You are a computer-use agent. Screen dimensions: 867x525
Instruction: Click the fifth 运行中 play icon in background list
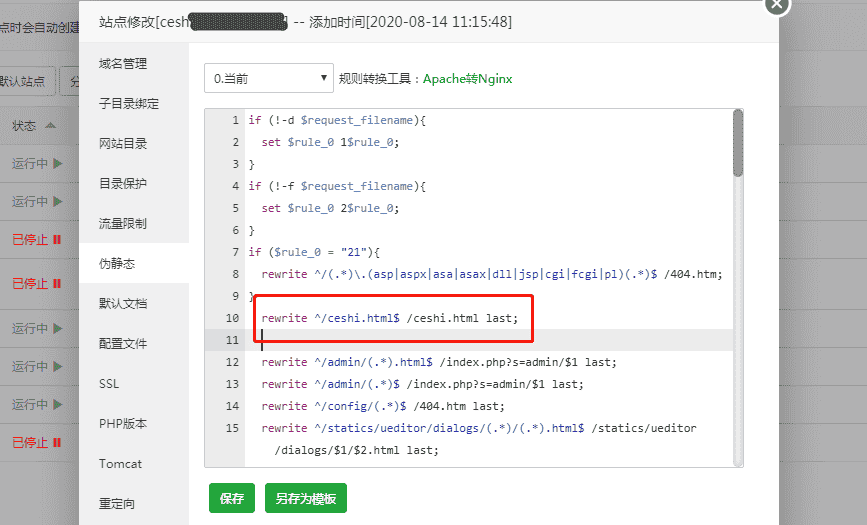pyautogui.click(x=58, y=404)
